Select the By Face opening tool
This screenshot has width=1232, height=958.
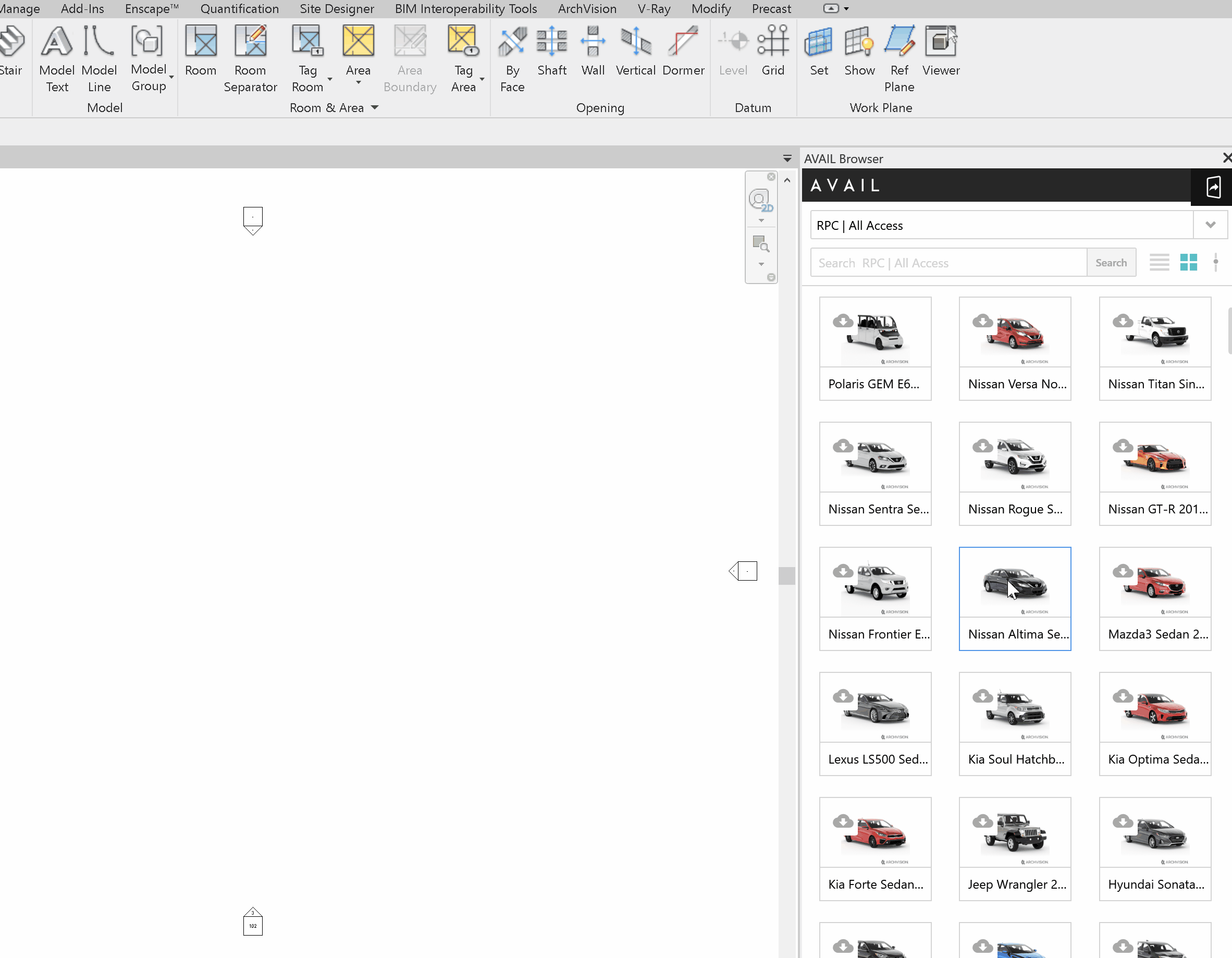click(512, 59)
